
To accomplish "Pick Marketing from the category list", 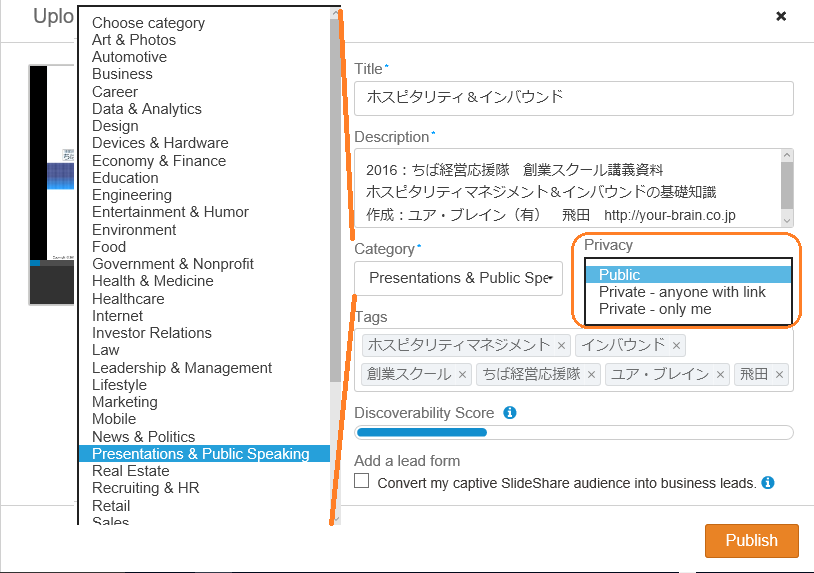I will [x=125, y=402].
